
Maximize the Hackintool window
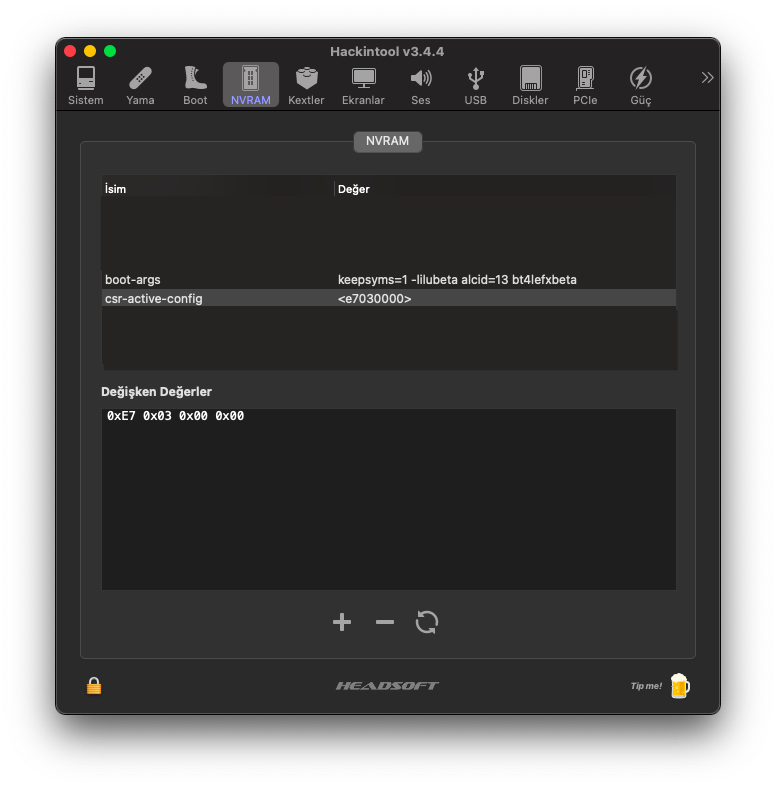pos(110,51)
